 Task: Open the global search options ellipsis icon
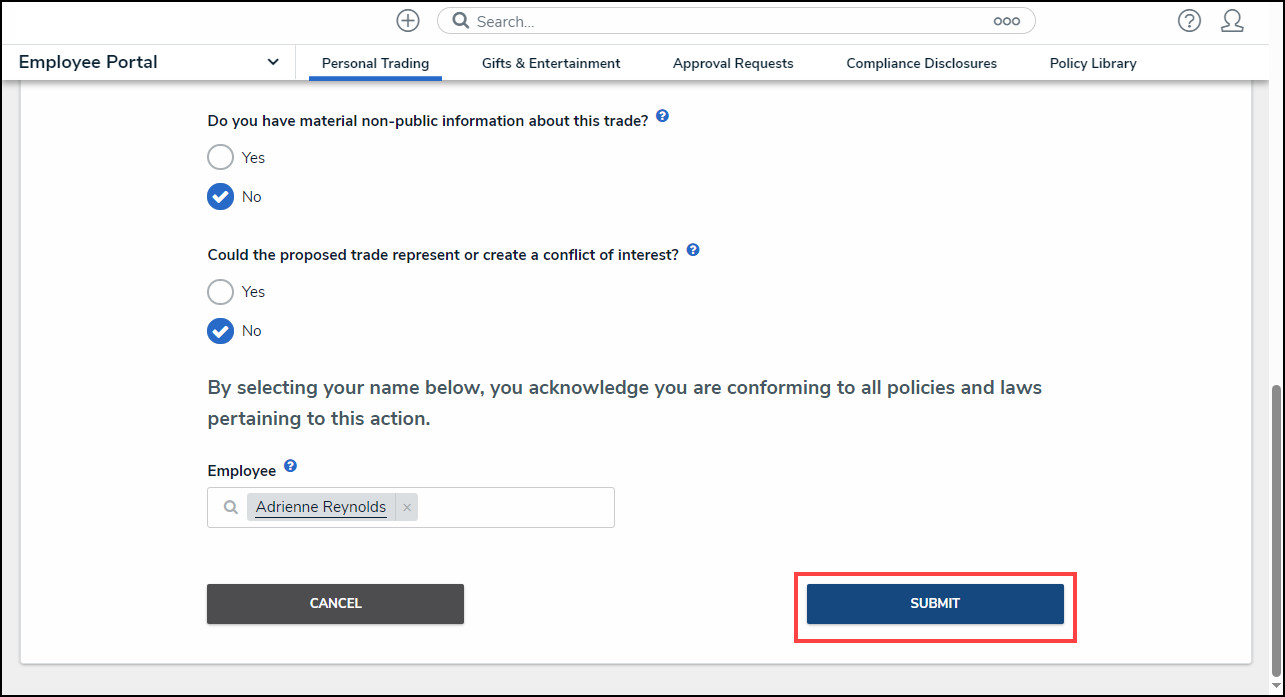pos(1006,20)
